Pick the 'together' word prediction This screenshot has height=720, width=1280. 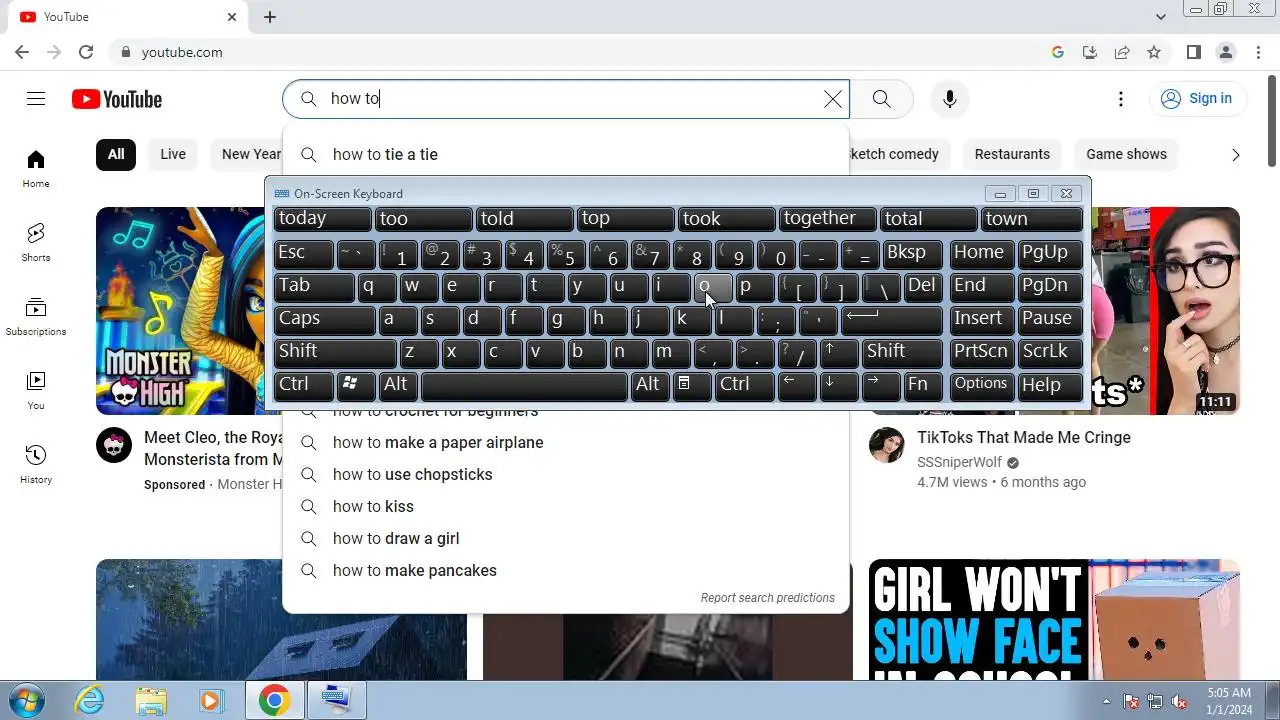828,219
